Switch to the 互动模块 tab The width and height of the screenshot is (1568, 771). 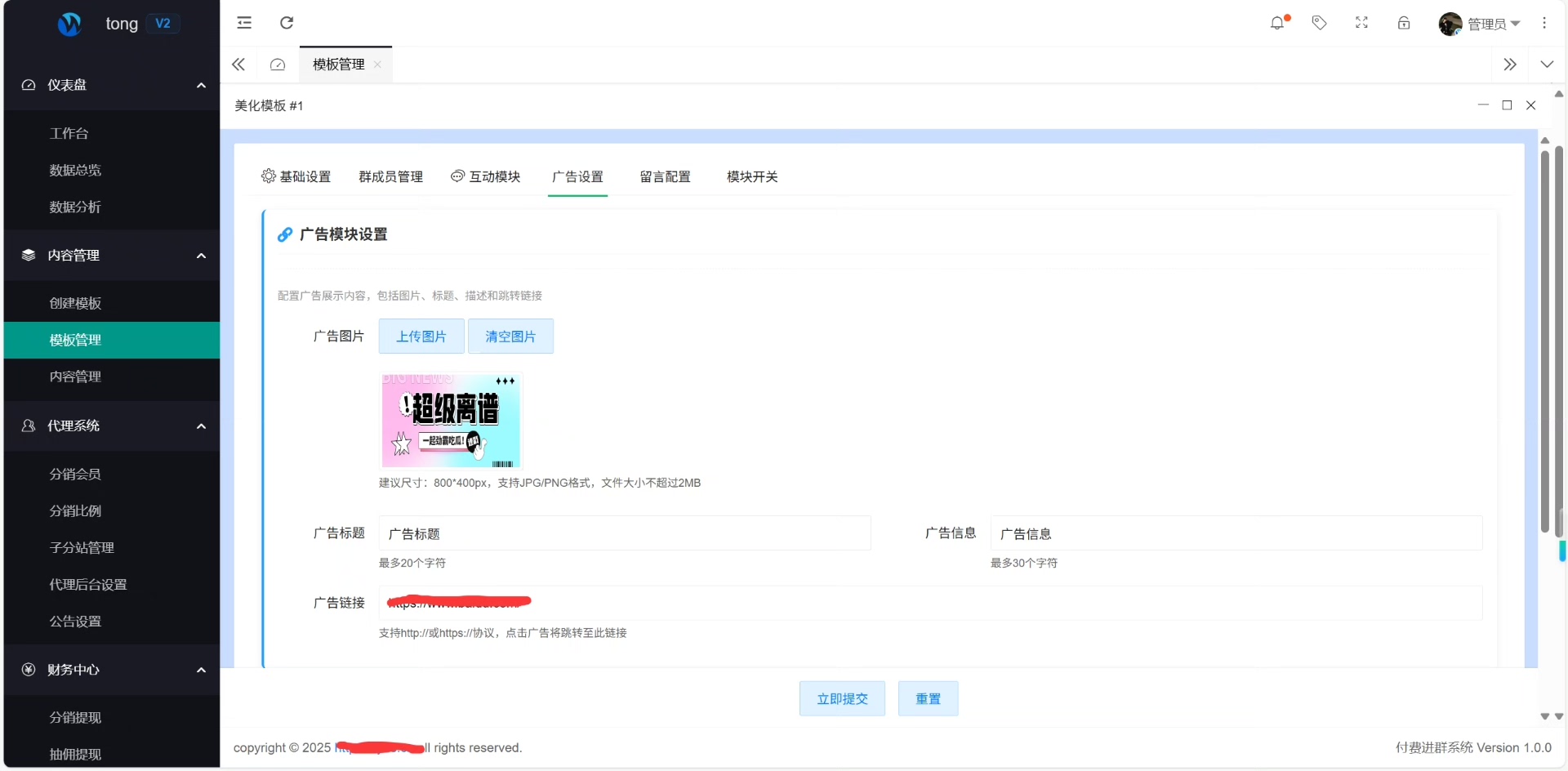pyautogui.click(x=486, y=176)
